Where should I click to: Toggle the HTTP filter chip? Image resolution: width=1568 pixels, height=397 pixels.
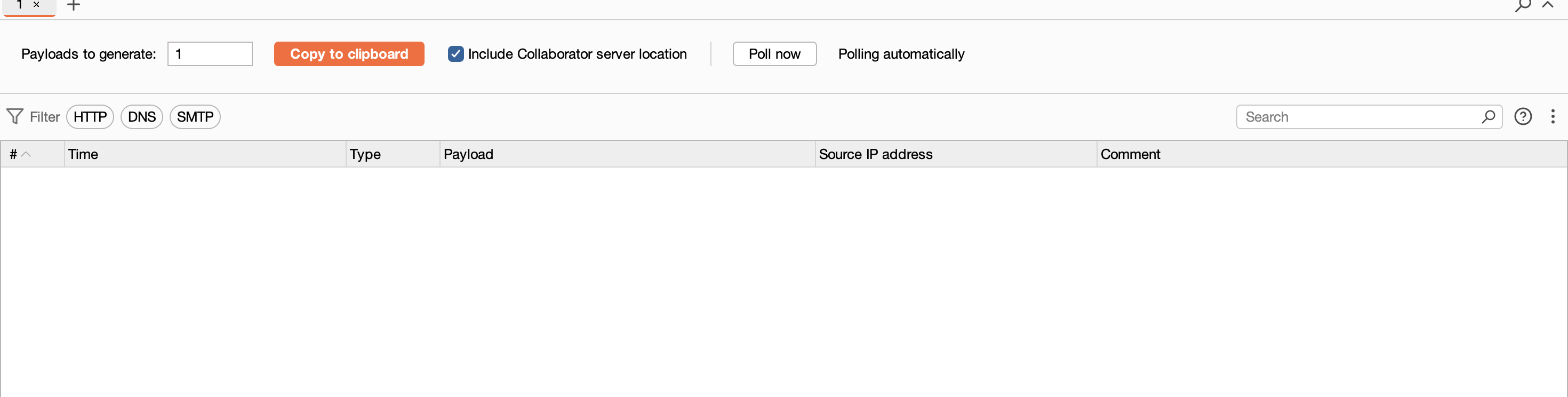[x=90, y=116]
